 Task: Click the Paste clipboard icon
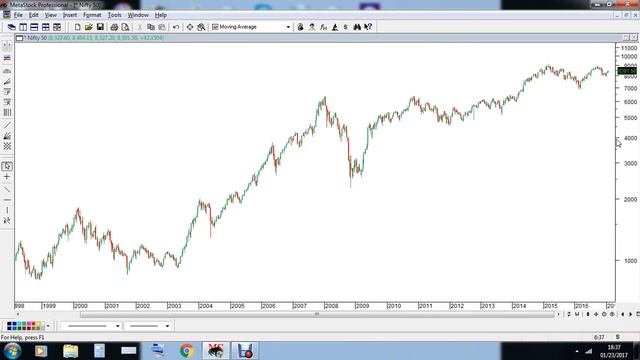pos(162,27)
